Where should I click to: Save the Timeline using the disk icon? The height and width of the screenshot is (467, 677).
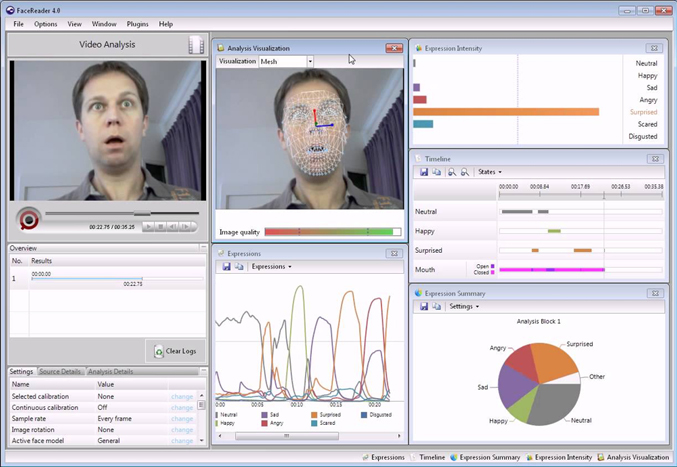(424, 172)
